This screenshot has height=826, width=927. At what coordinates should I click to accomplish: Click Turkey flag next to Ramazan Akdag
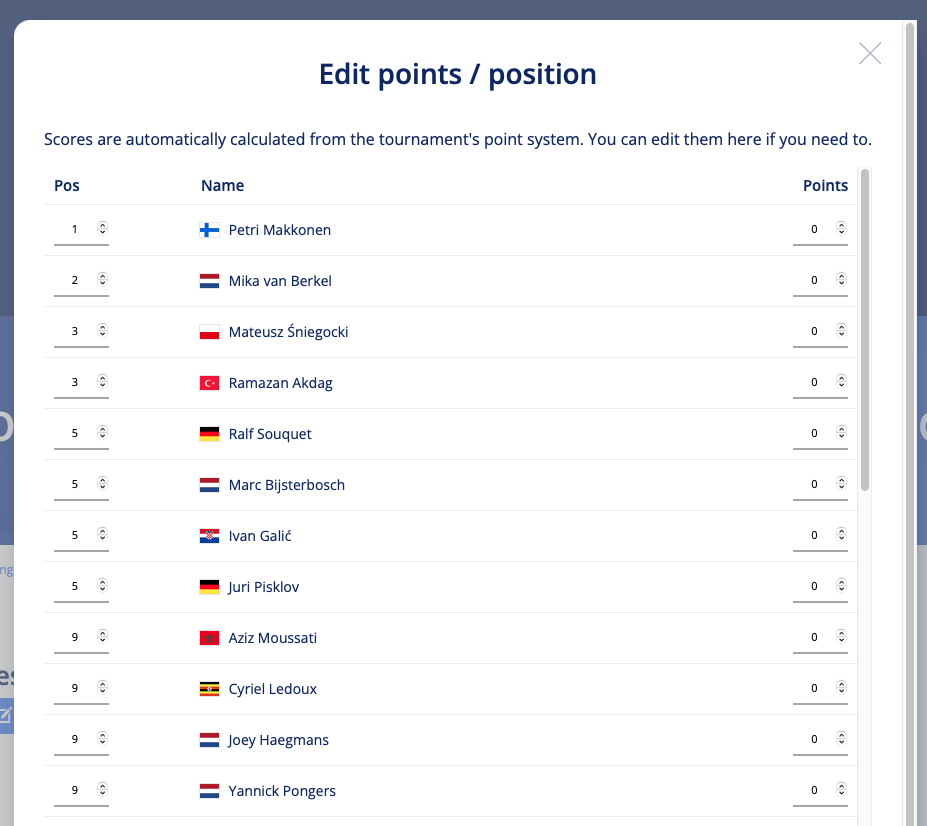pos(209,383)
